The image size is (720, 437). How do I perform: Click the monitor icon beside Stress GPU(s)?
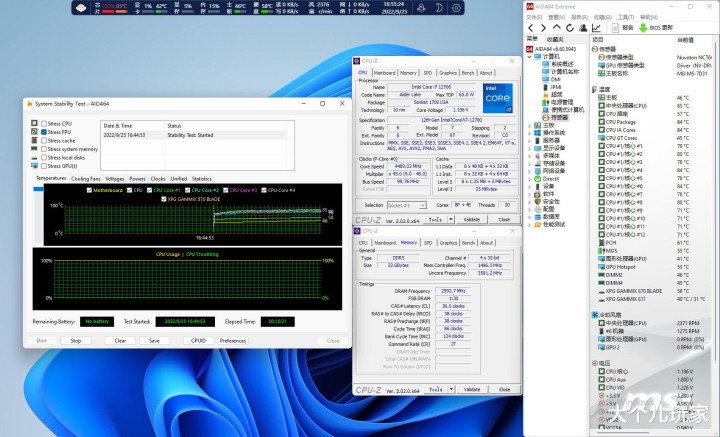click(x=34, y=166)
